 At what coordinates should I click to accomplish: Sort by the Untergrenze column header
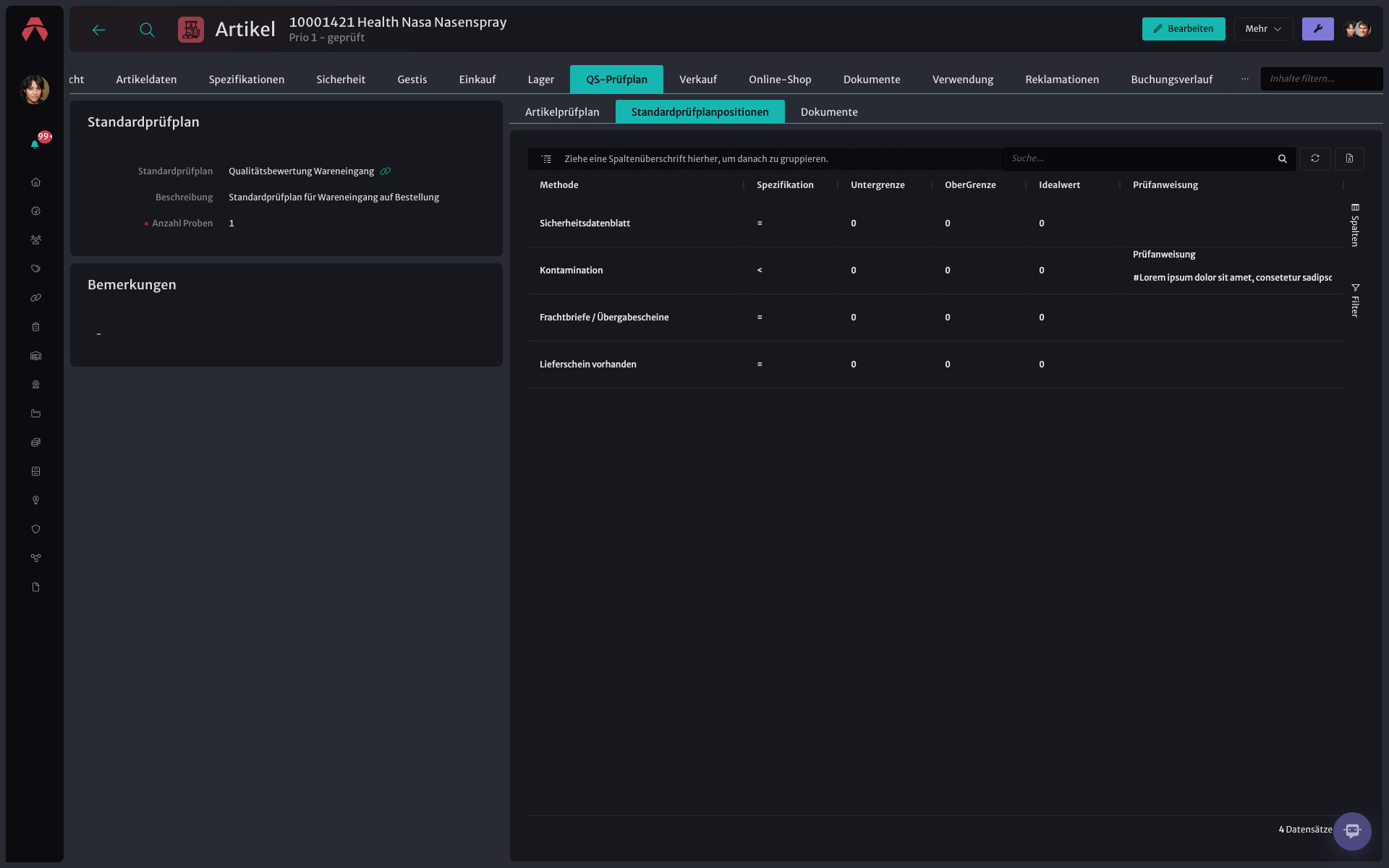[x=878, y=185]
